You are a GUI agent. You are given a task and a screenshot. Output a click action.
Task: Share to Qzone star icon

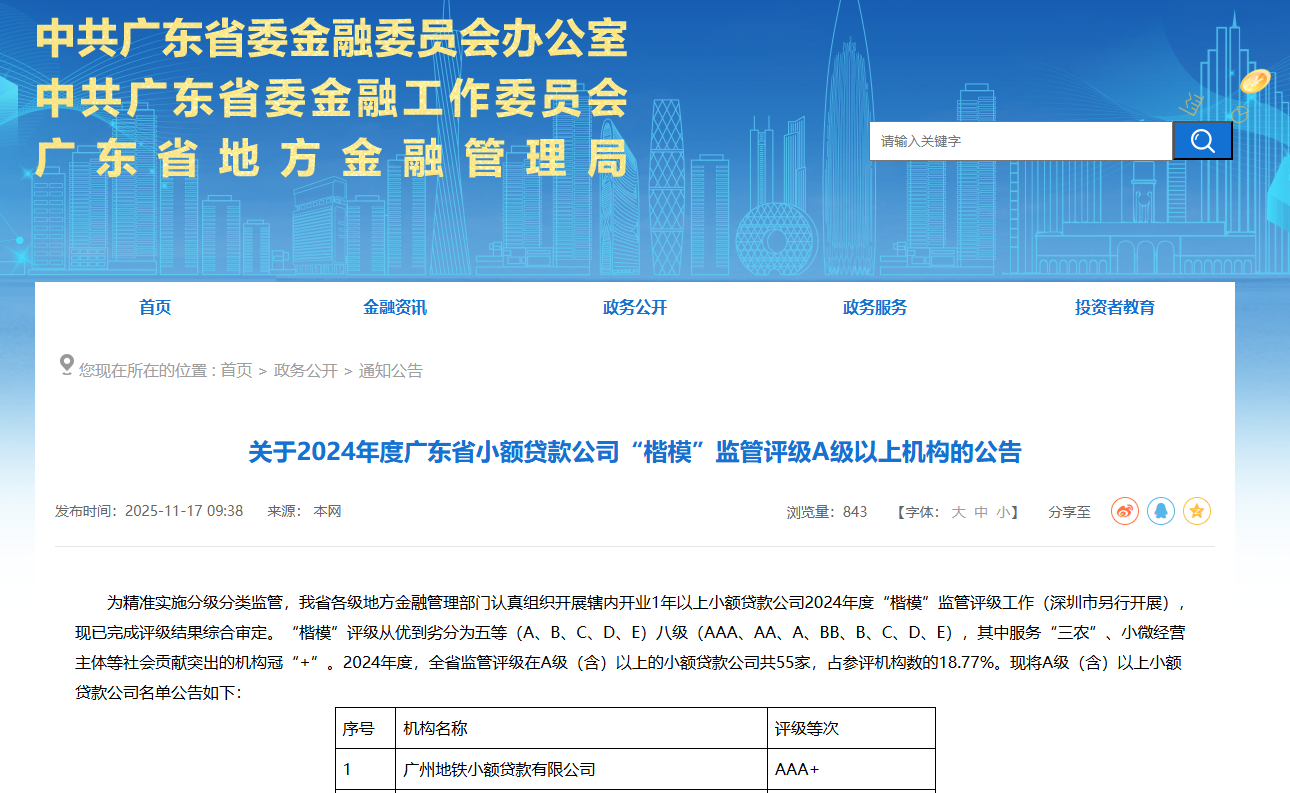(1197, 512)
